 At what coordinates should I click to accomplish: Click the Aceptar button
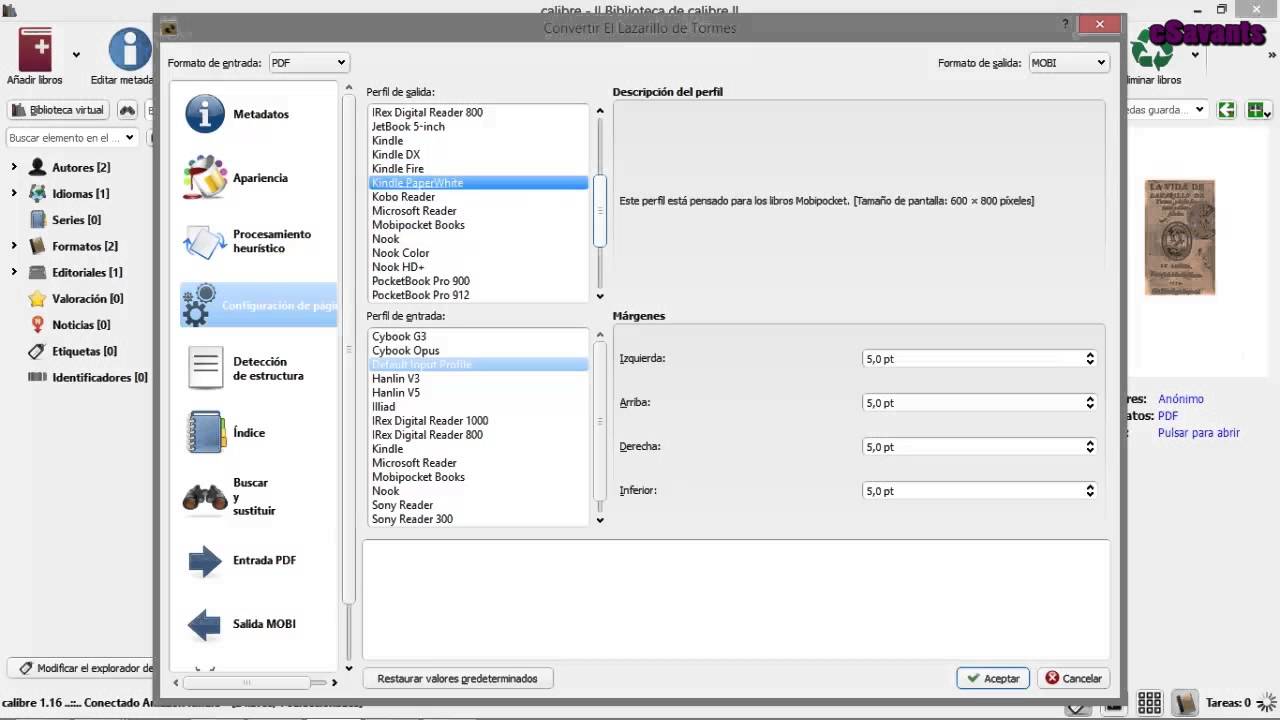[992, 678]
